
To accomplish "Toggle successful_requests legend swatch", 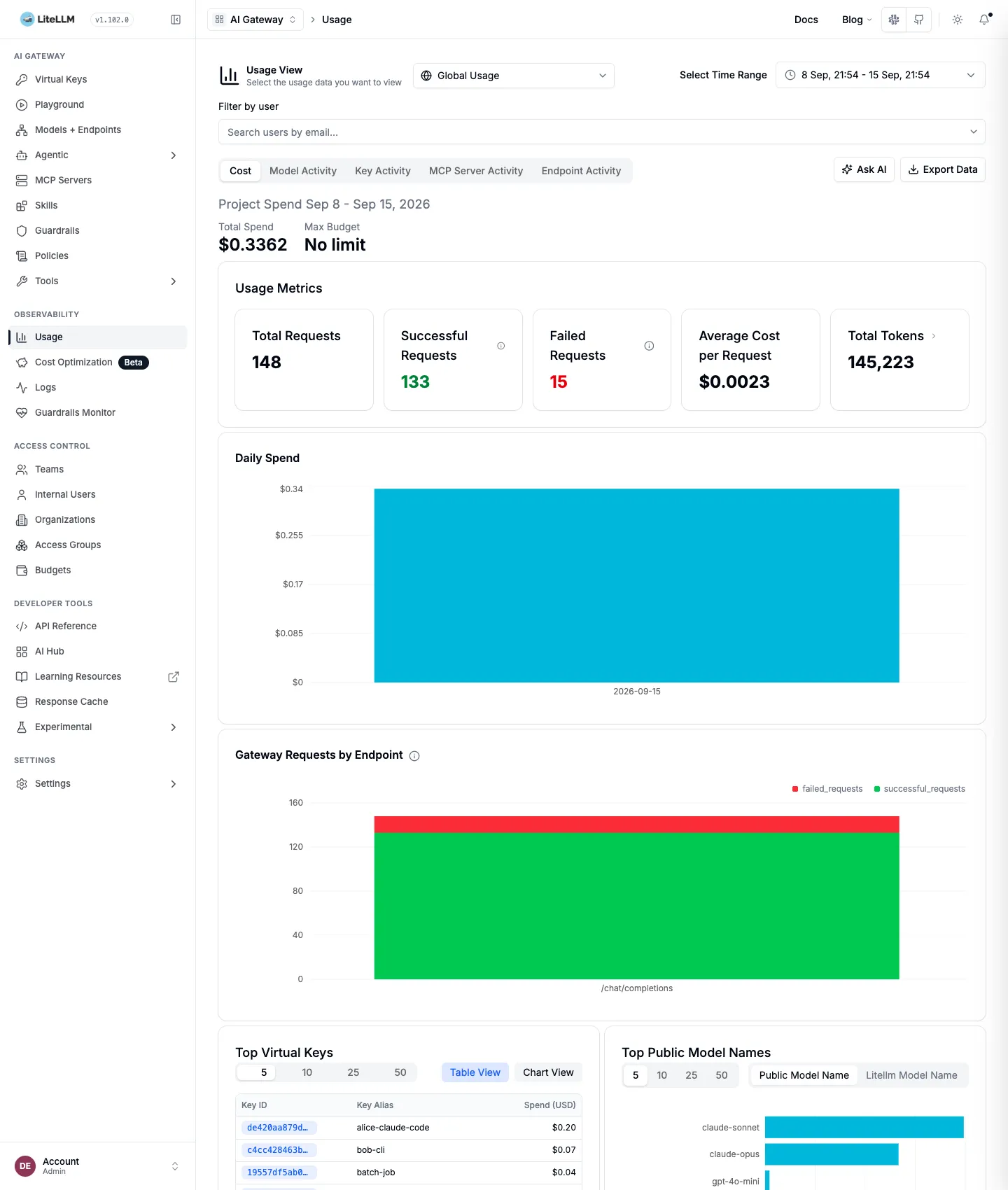I will [877, 789].
